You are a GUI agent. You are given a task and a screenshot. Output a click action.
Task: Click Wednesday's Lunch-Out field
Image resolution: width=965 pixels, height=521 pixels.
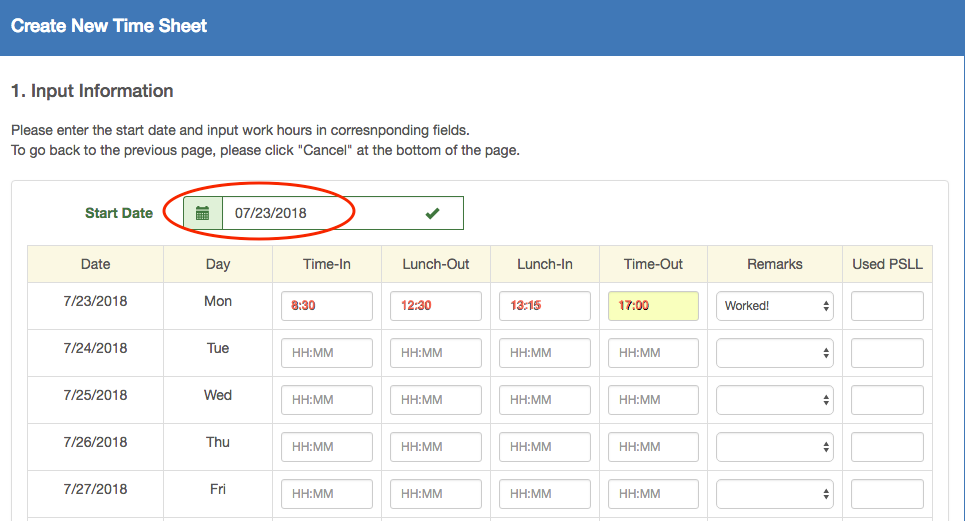pyautogui.click(x=436, y=400)
